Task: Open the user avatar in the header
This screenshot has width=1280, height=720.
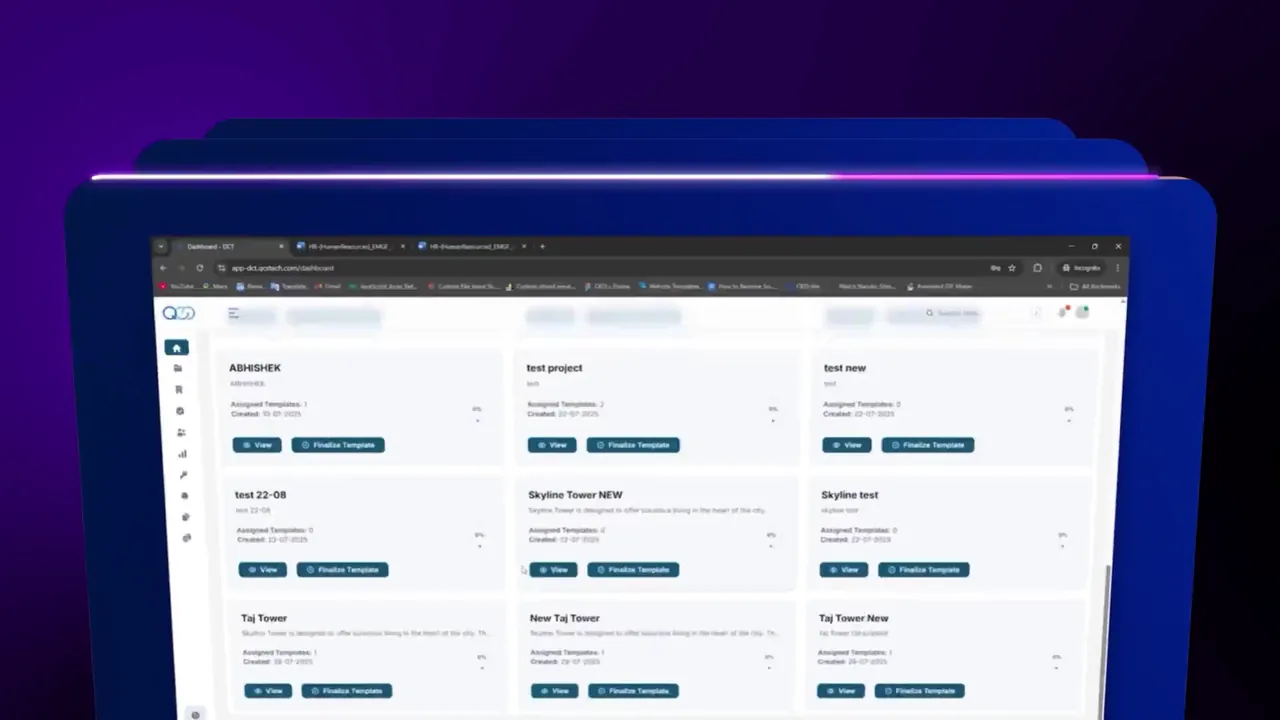Action: click(x=1082, y=312)
